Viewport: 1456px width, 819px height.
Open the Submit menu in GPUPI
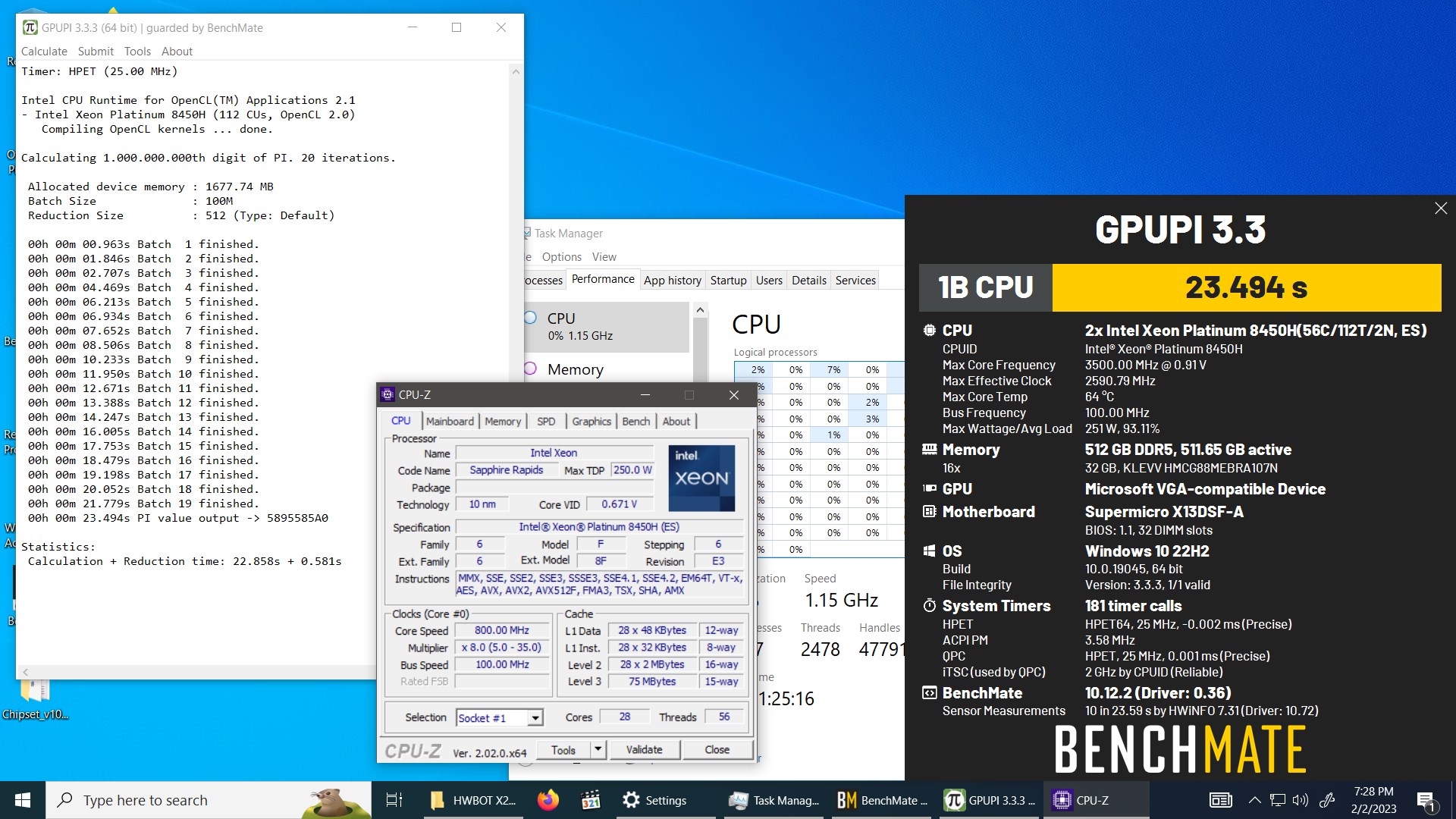coord(96,51)
